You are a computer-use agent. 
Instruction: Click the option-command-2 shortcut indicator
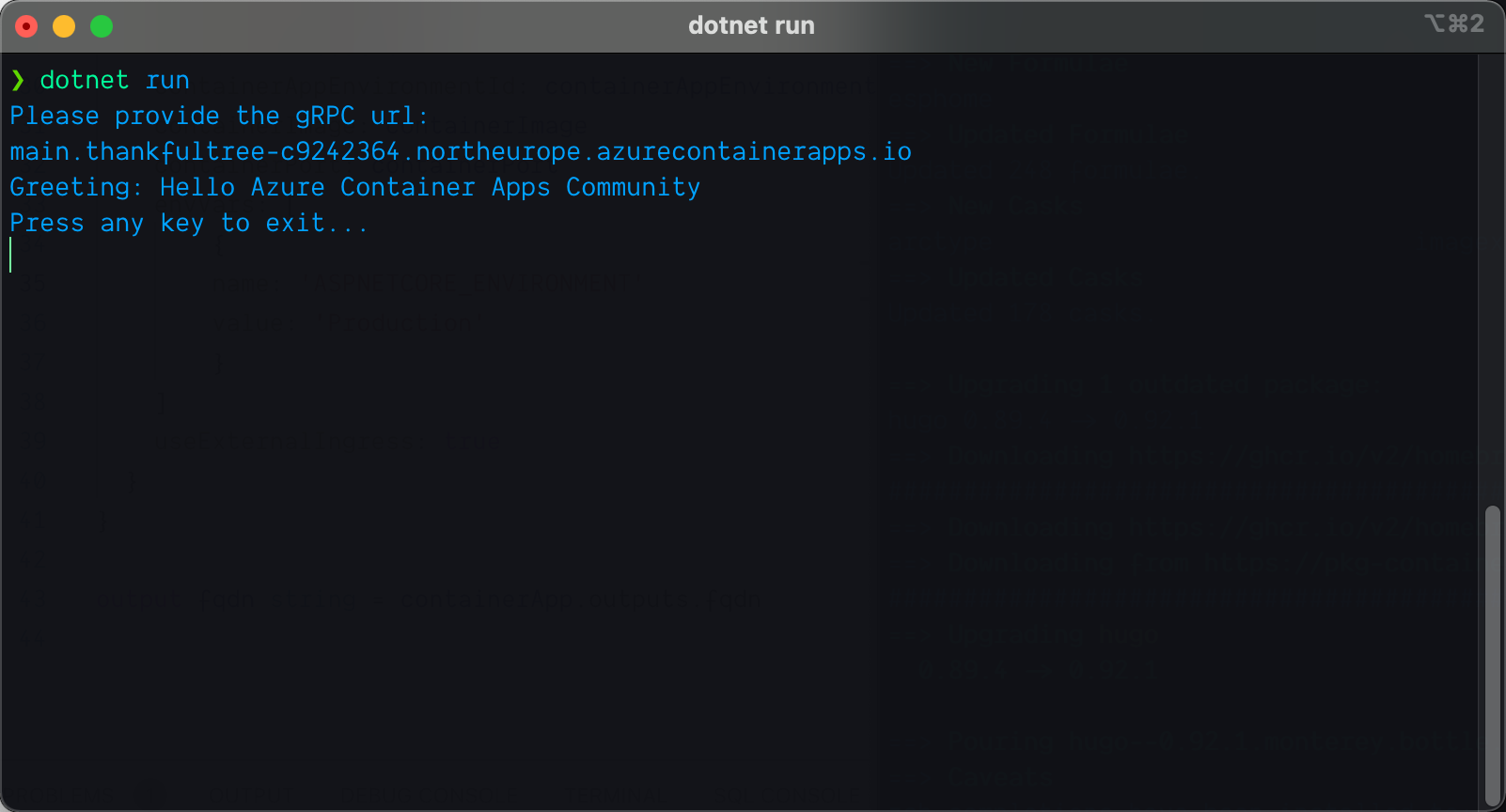(1453, 24)
